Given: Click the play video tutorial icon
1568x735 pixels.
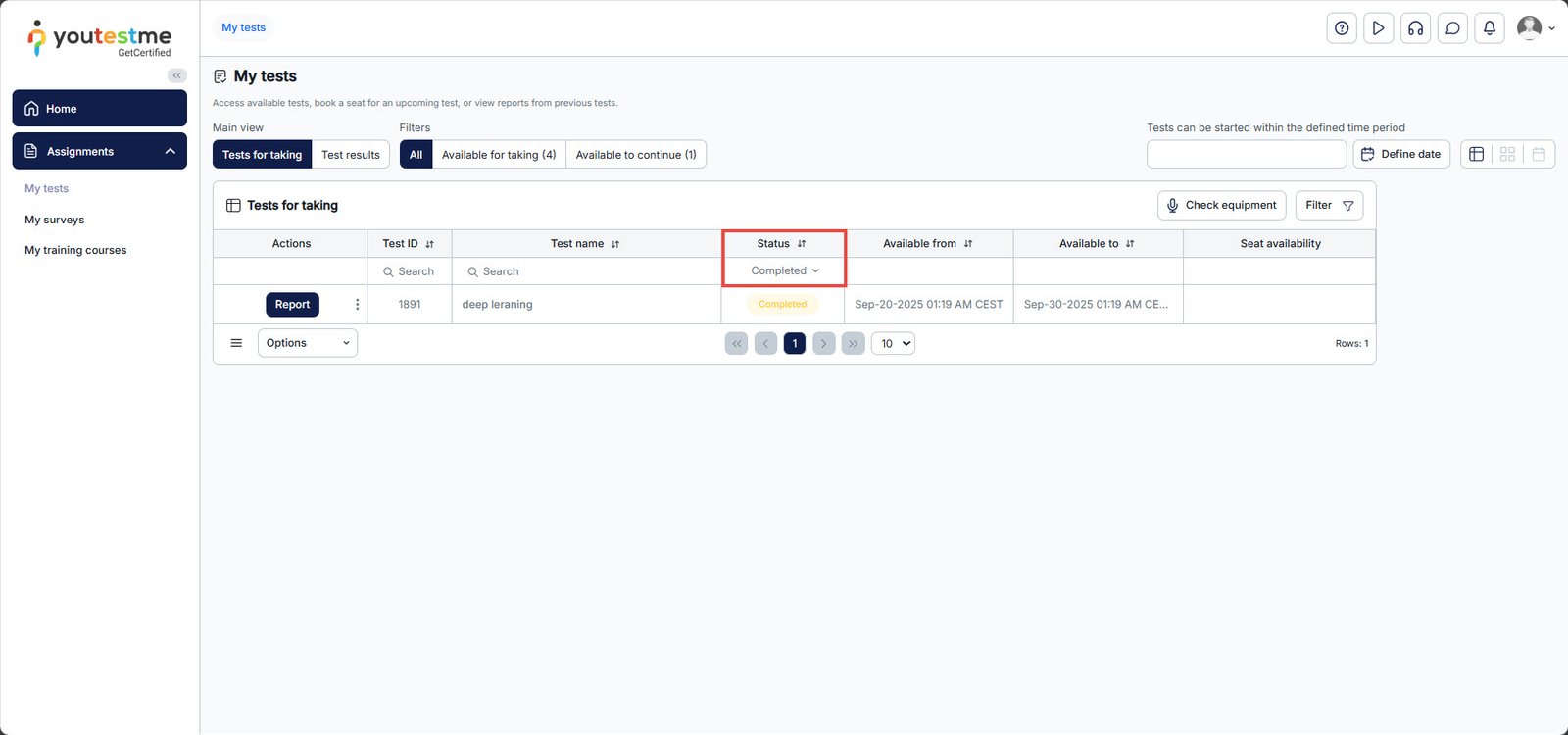Looking at the screenshot, I should point(1378,28).
